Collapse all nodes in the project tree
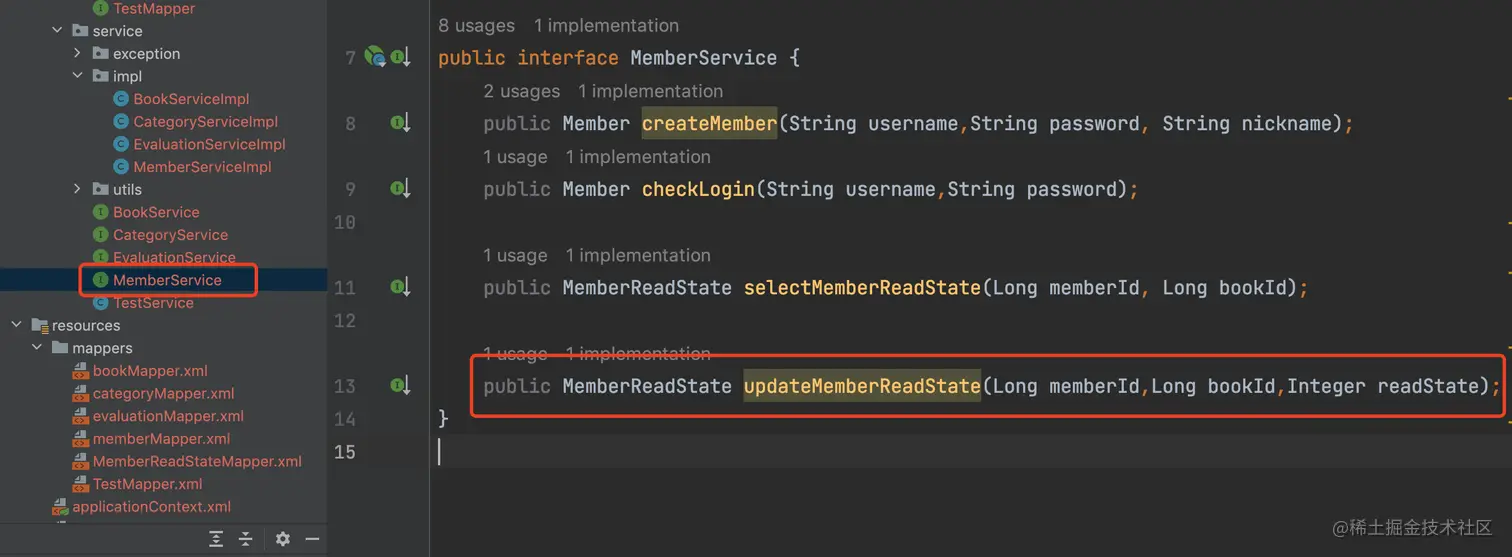The width and height of the screenshot is (1512, 557). 246,538
